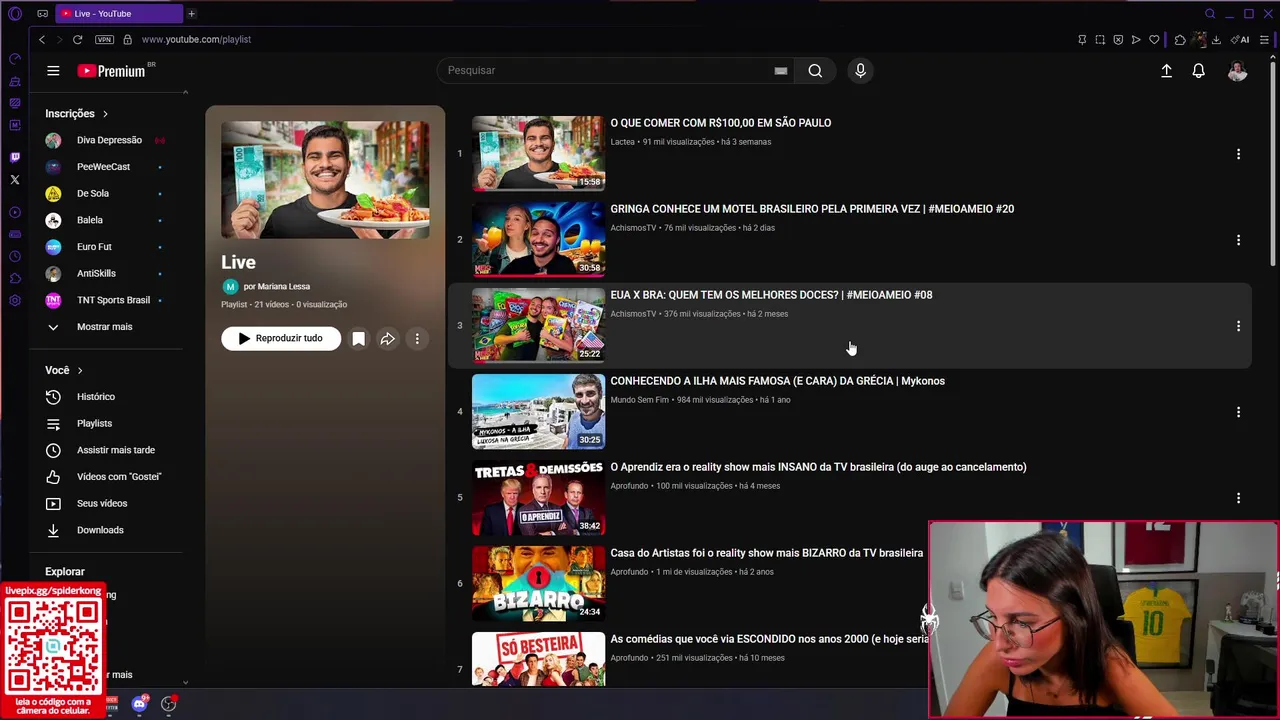Open the YouTube hamburger guide menu
The width and height of the screenshot is (1280, 720).
(53, 71)
